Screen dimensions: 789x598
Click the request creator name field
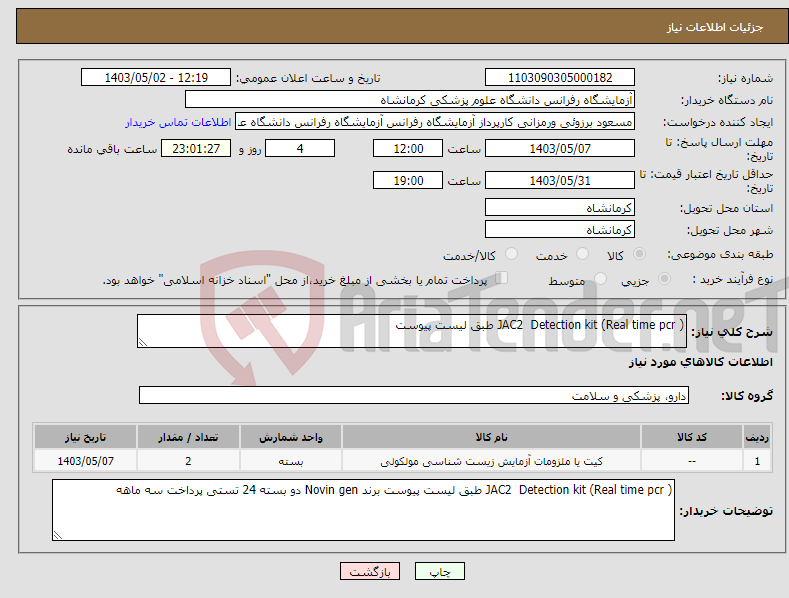point(435,122)
